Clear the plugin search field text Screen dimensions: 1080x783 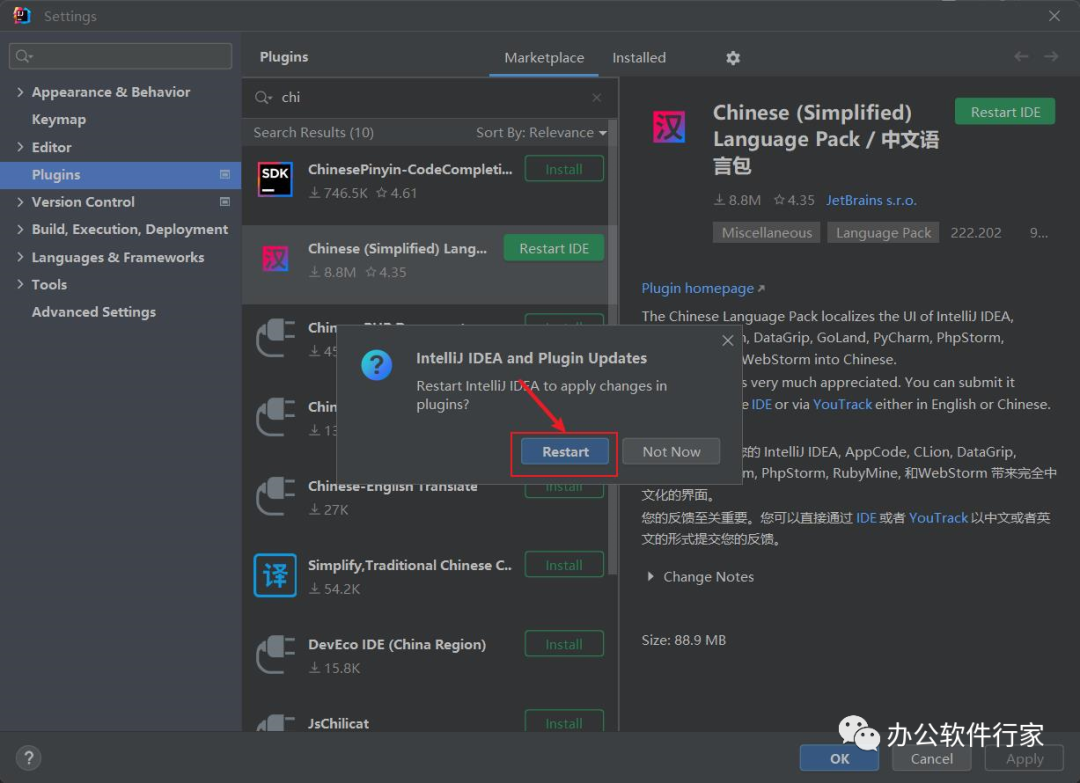click(x=597, y=98)
